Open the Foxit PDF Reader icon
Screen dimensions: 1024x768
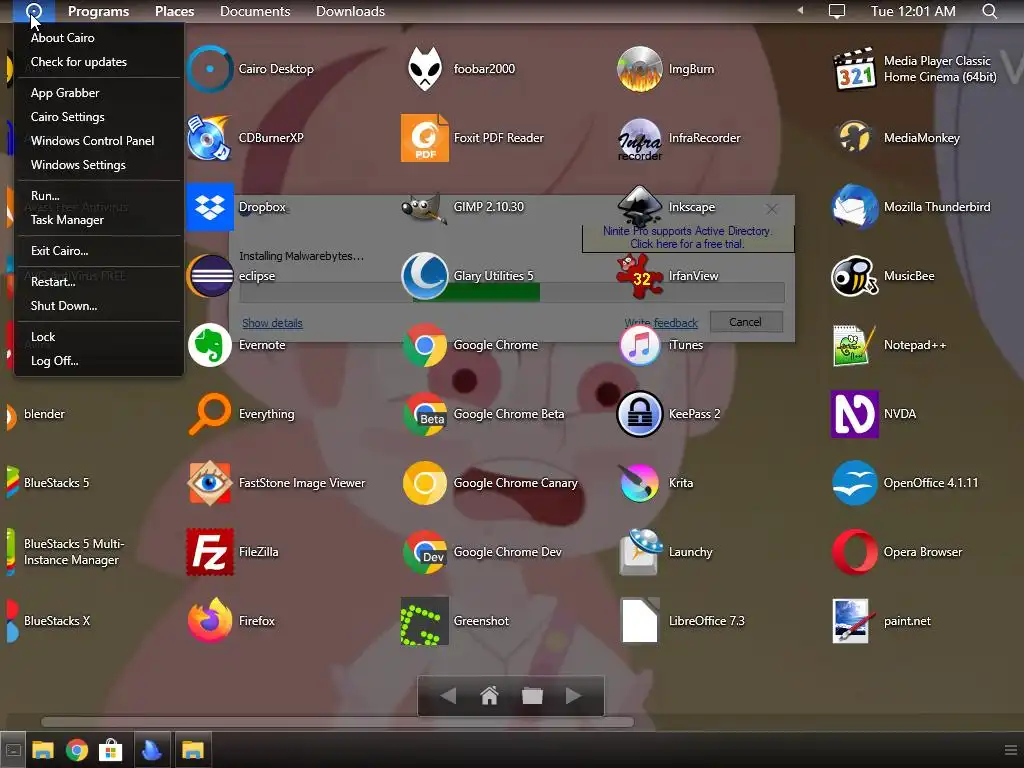[424, 138]
